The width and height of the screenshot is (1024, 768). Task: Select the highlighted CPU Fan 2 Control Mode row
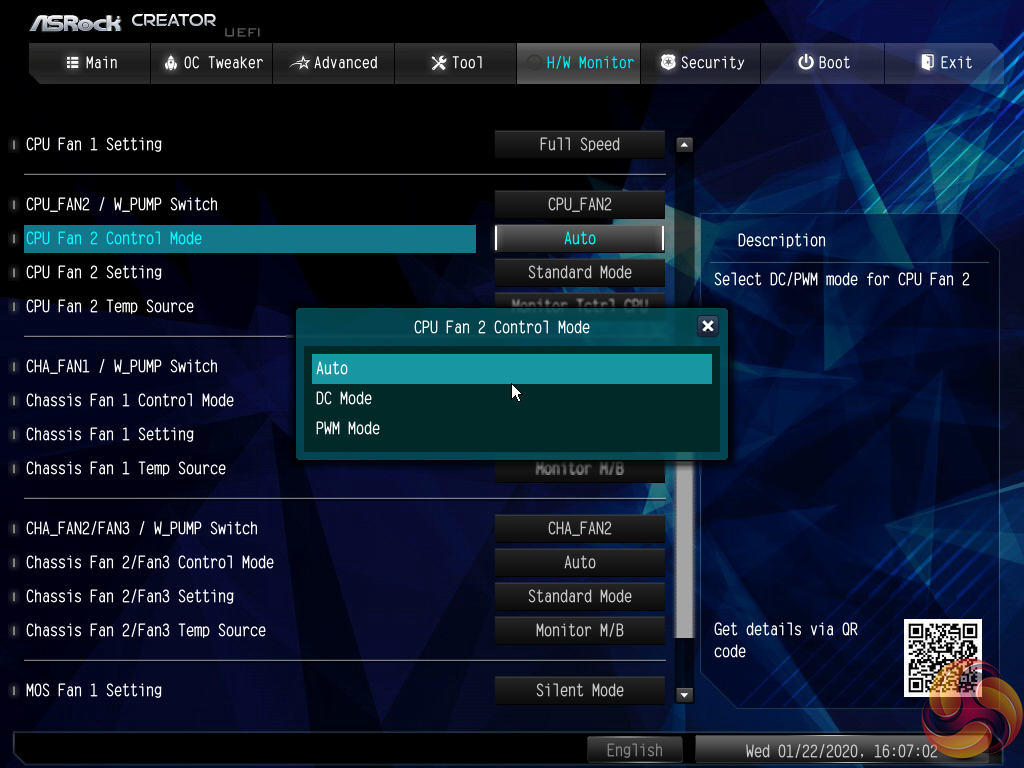click(x=249, y=238)
